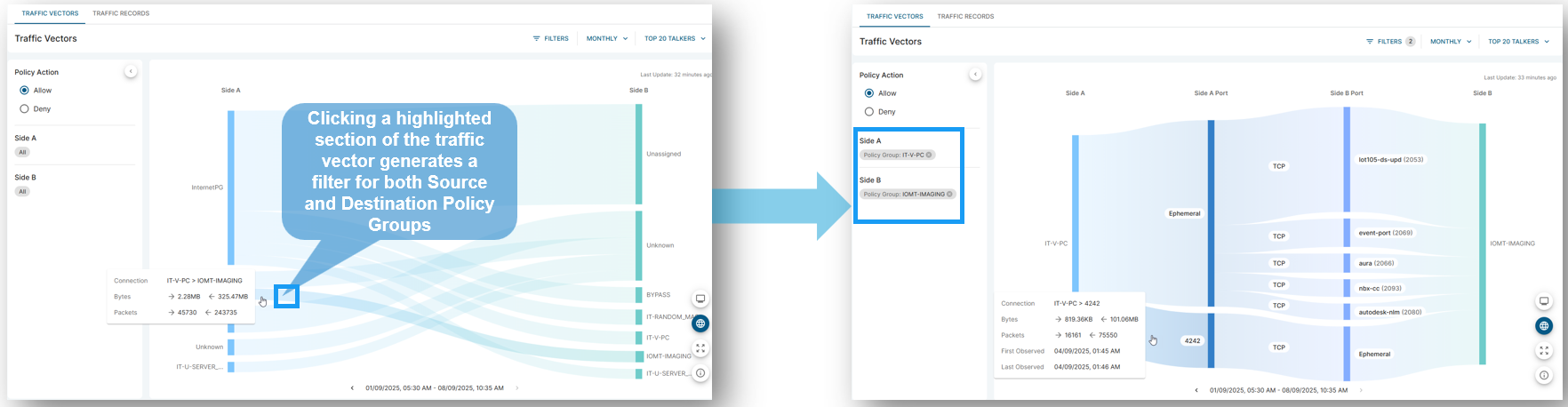Click FILTERS button in the left screenshot

point(550,39)
